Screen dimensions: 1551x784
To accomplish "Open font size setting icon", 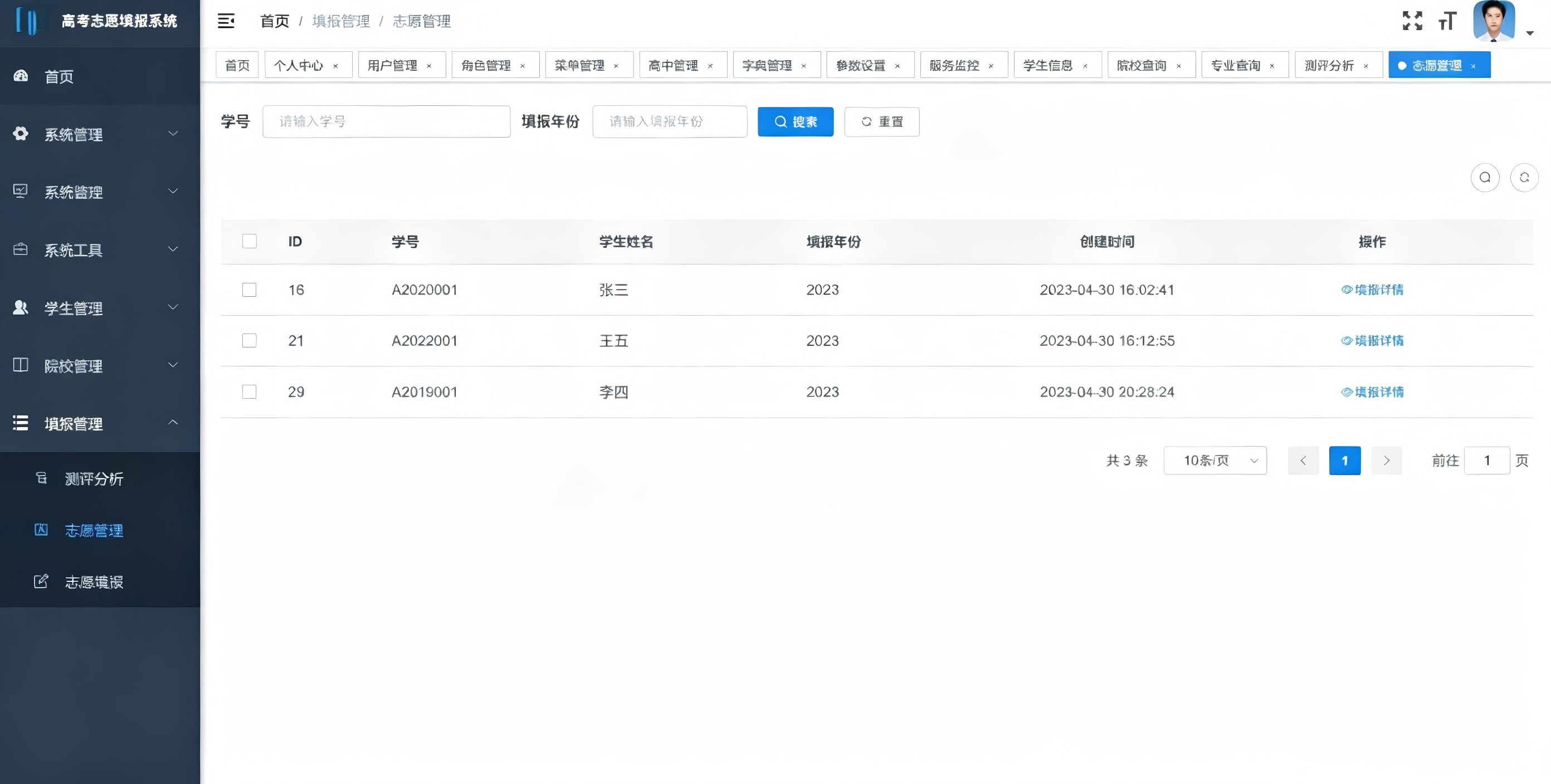I will click(x=1447, y=21).
